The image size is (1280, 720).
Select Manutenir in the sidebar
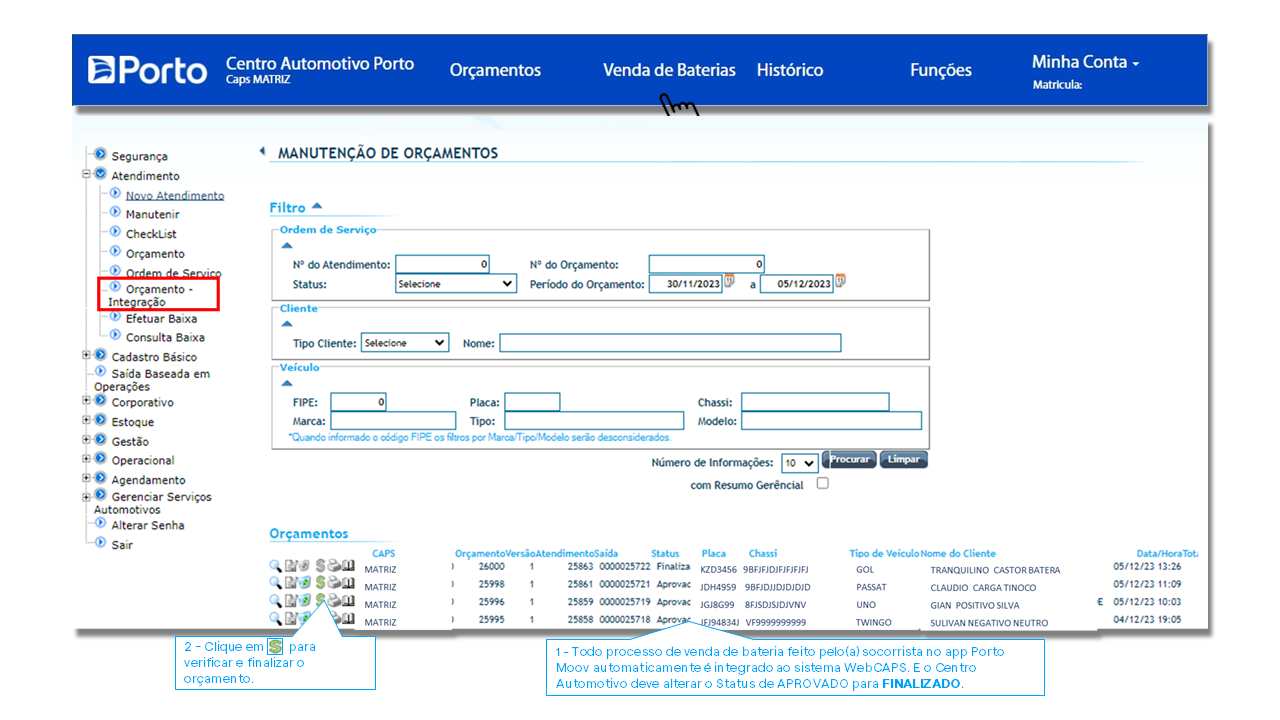tap(153, 214)
